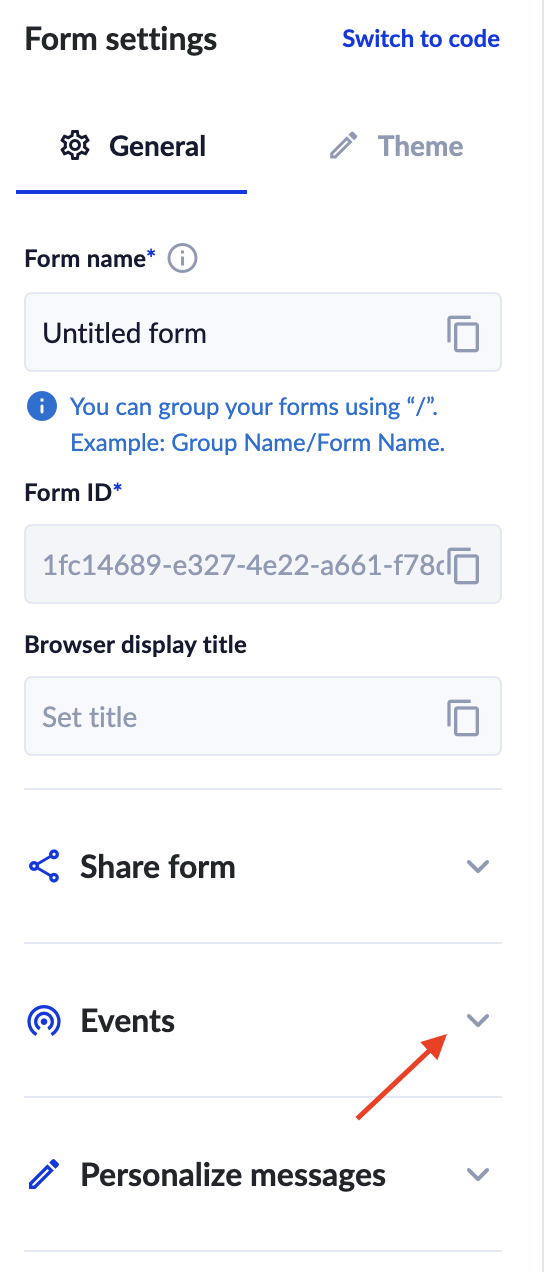Click the Form name info icon
This screenshot has height=1272, width=544.
[182, 259]
